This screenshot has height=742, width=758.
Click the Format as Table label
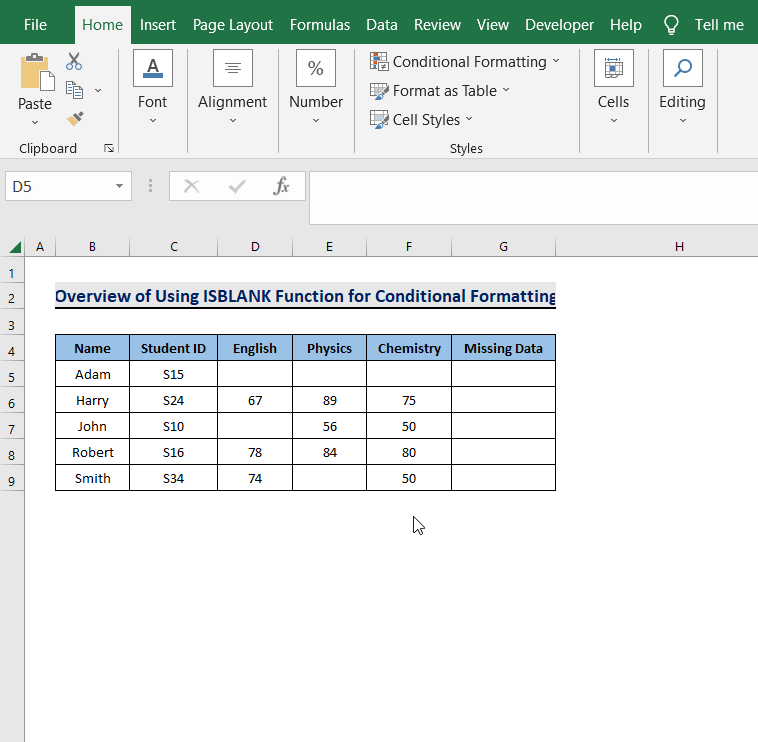[445, 91]
